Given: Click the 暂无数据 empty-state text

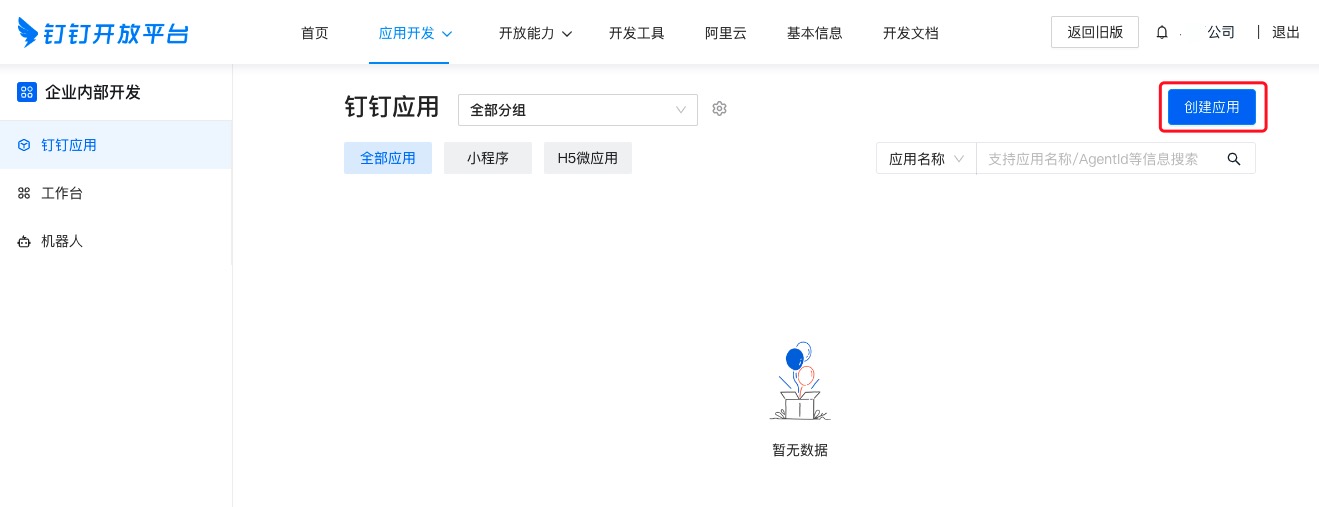Looking at the screenshot, I should (800, 450).
